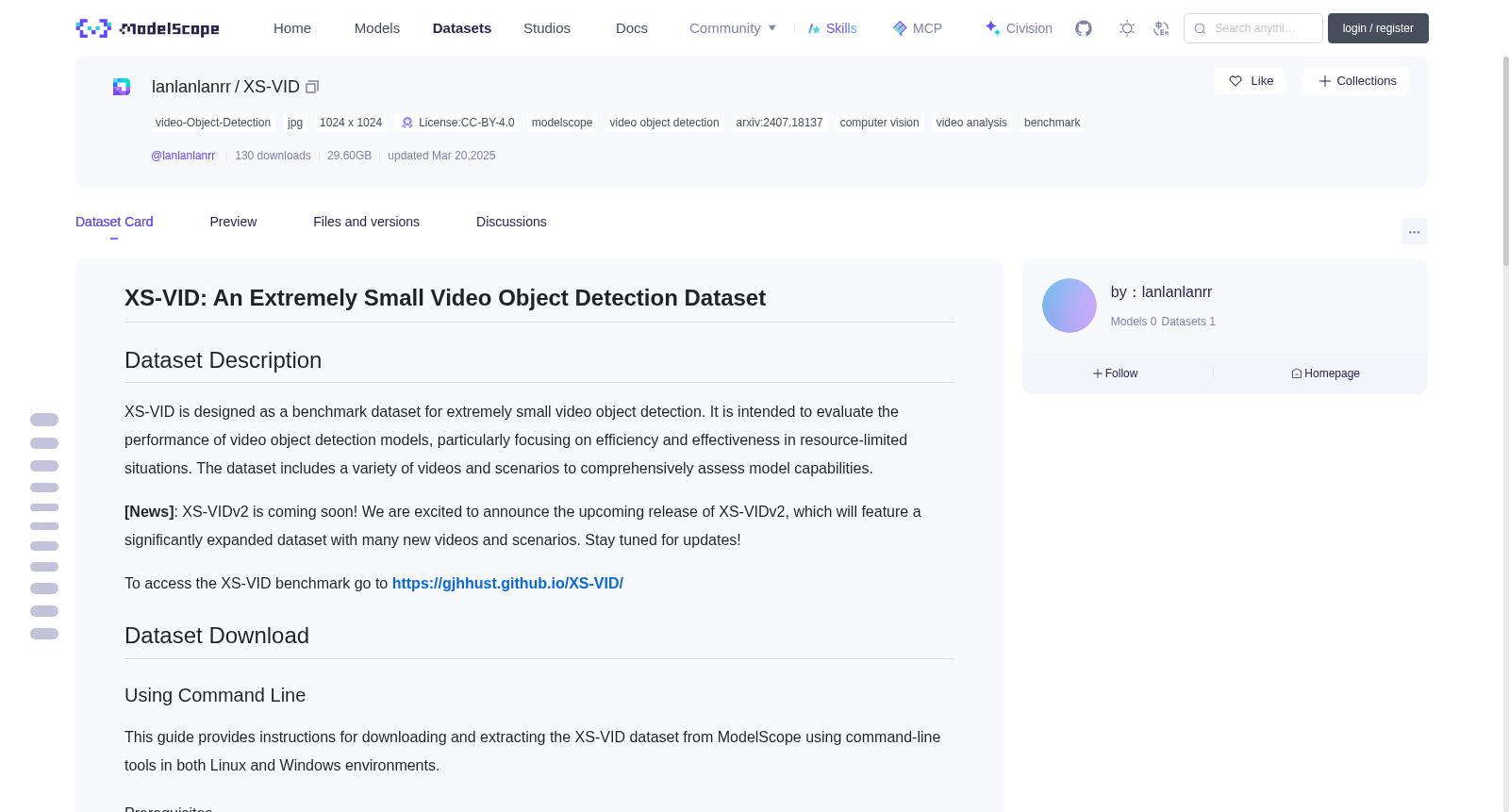Click the 'Using Command Line' heading

coord(215,695)
